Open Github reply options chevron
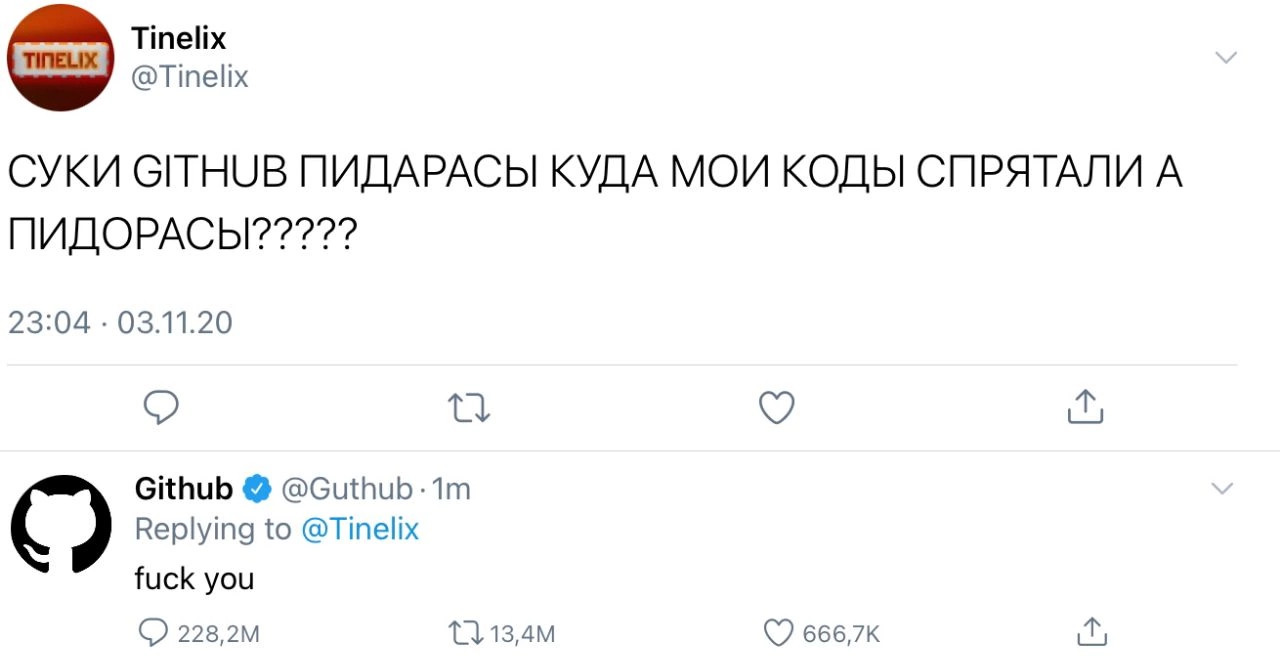The width and height of the screenshot is (1280, 667). click(1222, 488)
